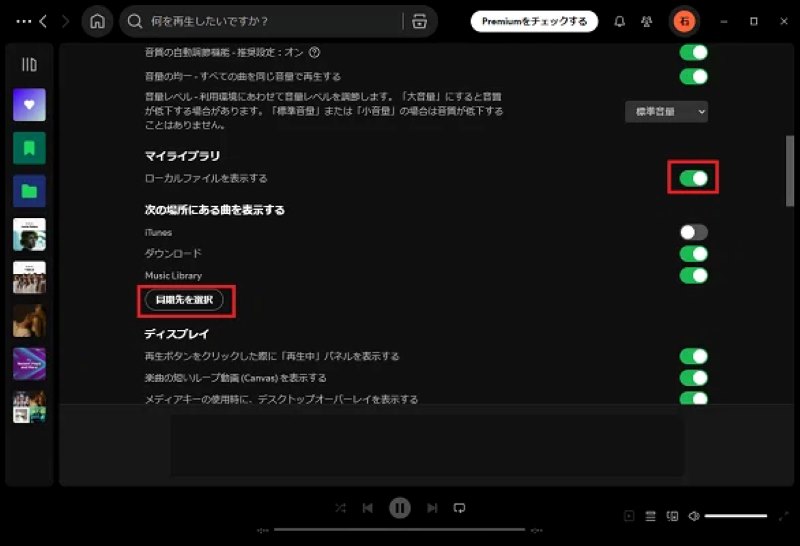Toggle the Music Library source switch

693,276
